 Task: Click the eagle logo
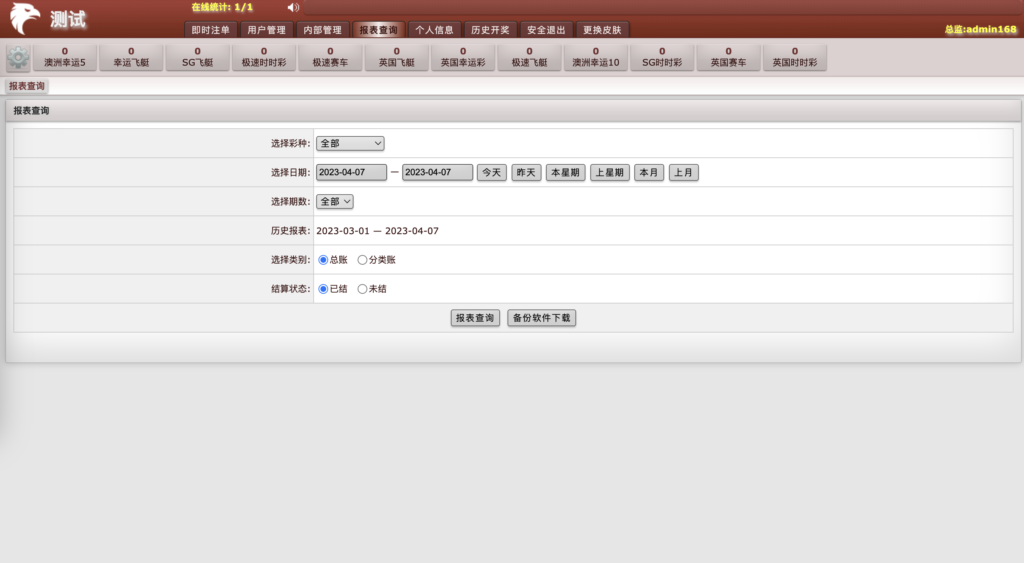25,19
